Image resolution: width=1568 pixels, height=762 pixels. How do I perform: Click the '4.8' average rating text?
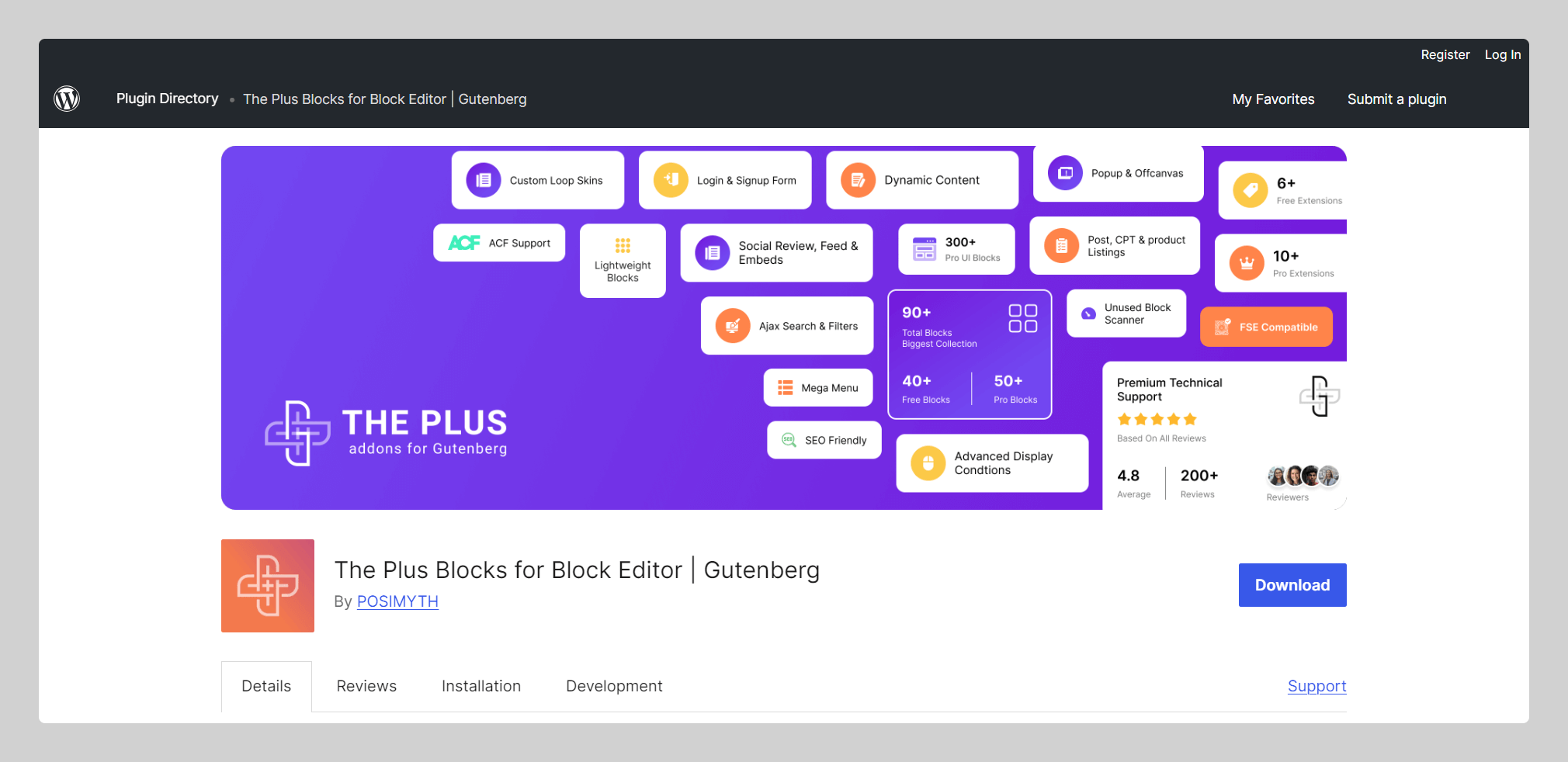pos(1128,476)
